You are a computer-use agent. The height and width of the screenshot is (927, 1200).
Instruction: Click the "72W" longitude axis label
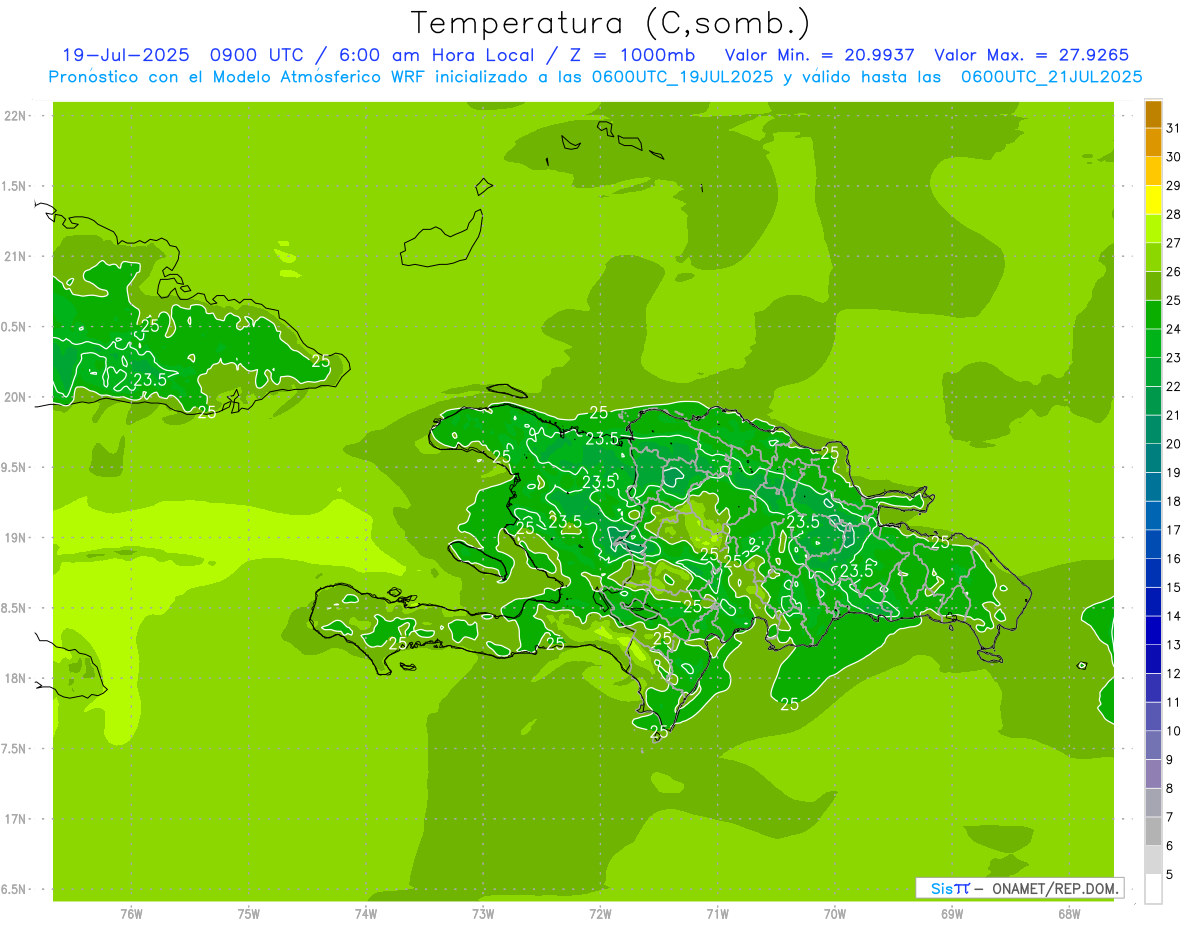pyautogui.click(x=600, y=913)
